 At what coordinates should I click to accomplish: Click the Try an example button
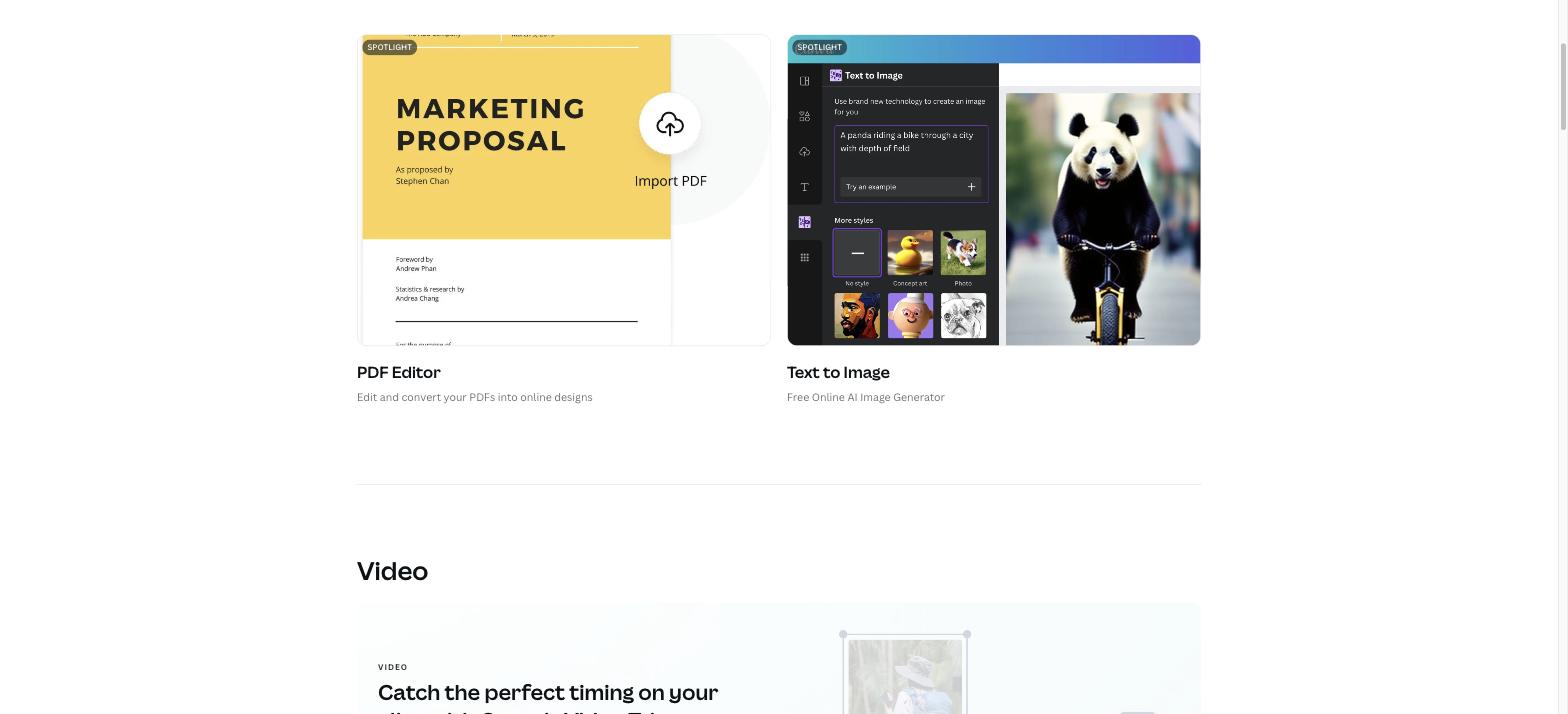(x=911, y=187)
